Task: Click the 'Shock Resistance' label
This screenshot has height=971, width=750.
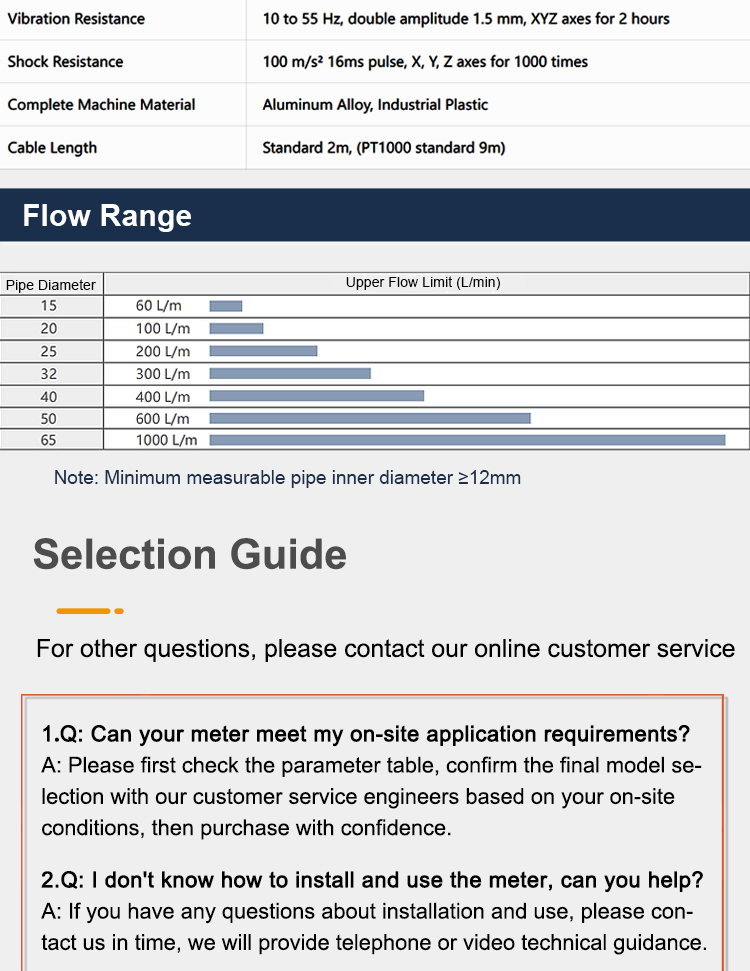Action: click(65, 61)
